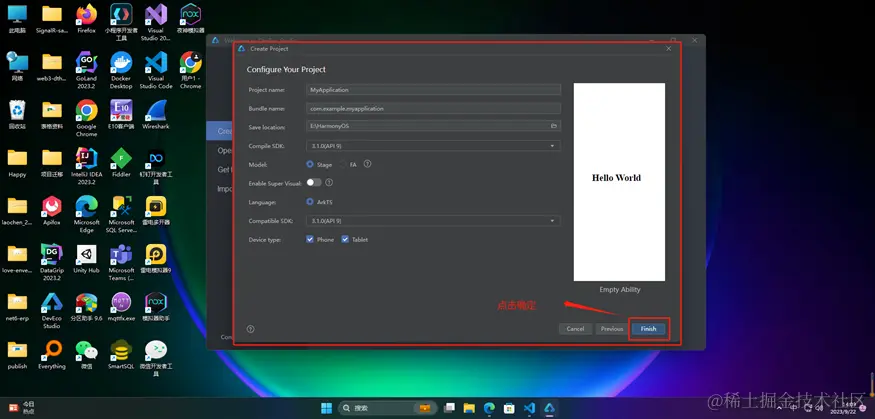Image resolution: width=875 pixels, height=419 pixels.
Task: Open IntelliJ IDEA 2023.2 shortcut
Action: [x=86, y=166]
